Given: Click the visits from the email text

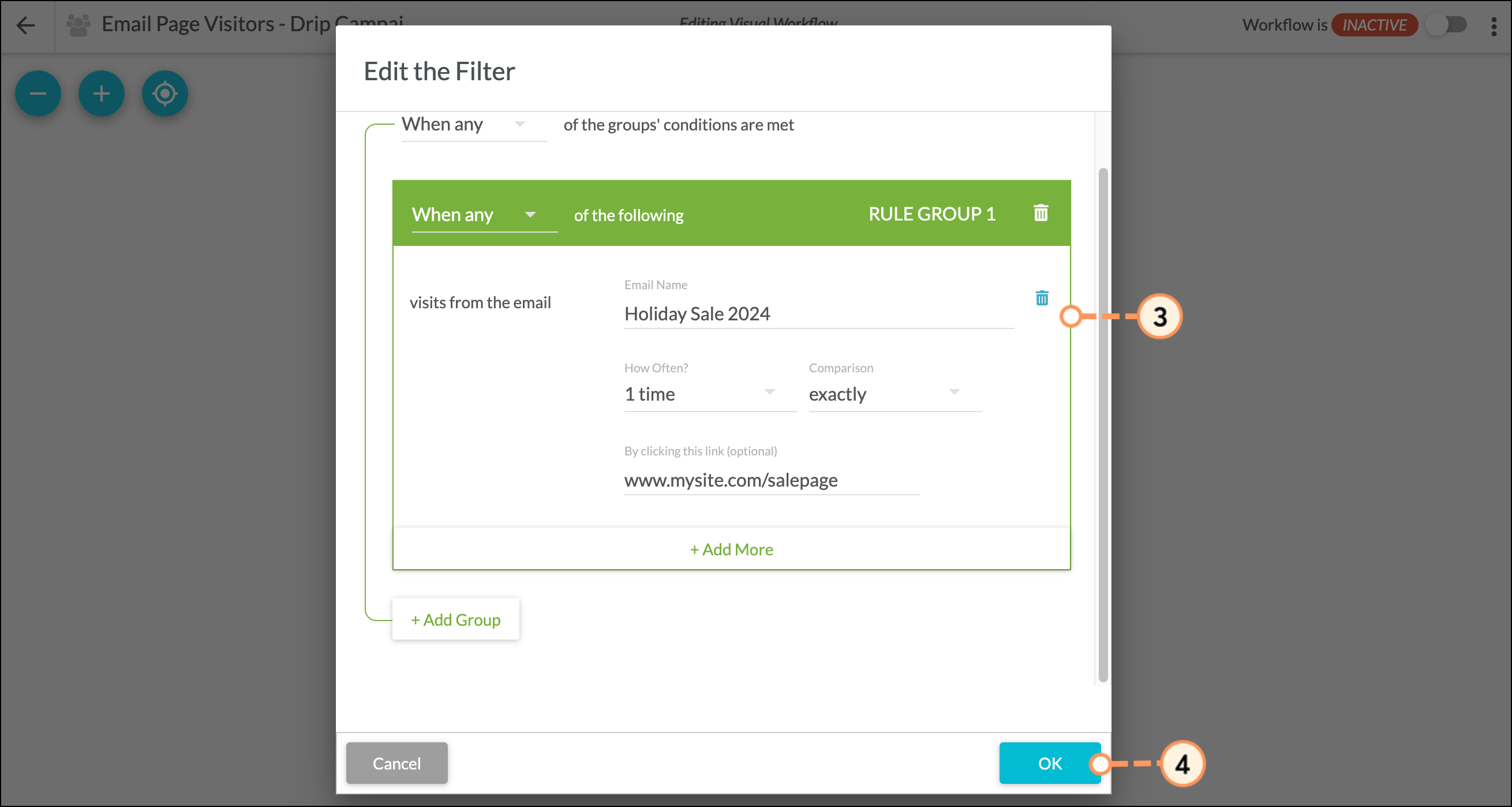Looking at the screenshot, I should click(x=480, y=303).
